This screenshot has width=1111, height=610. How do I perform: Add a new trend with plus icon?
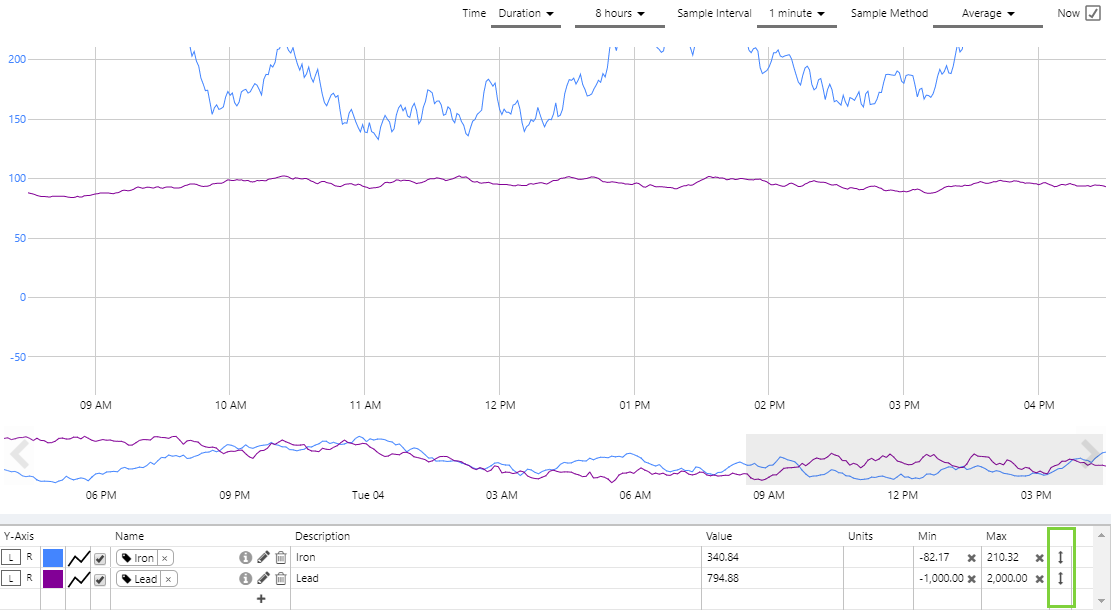[x=261, y=599]
